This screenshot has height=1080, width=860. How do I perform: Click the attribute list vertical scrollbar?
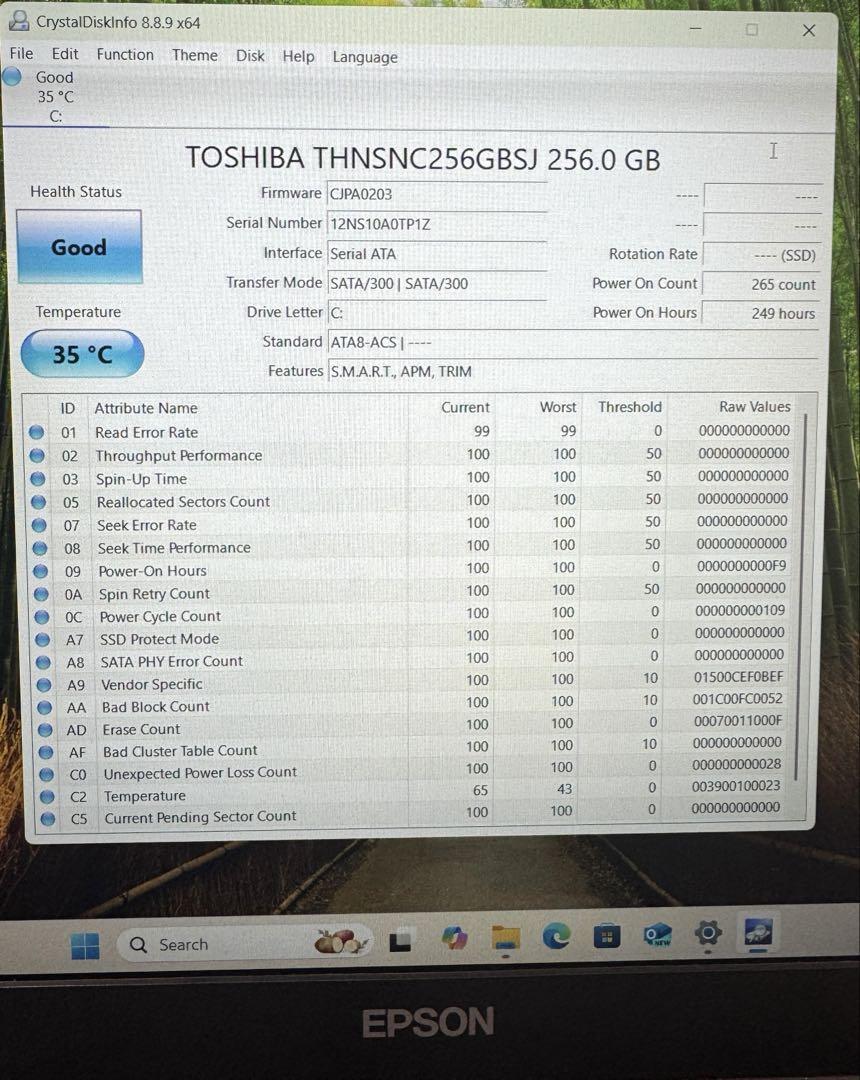801,599
